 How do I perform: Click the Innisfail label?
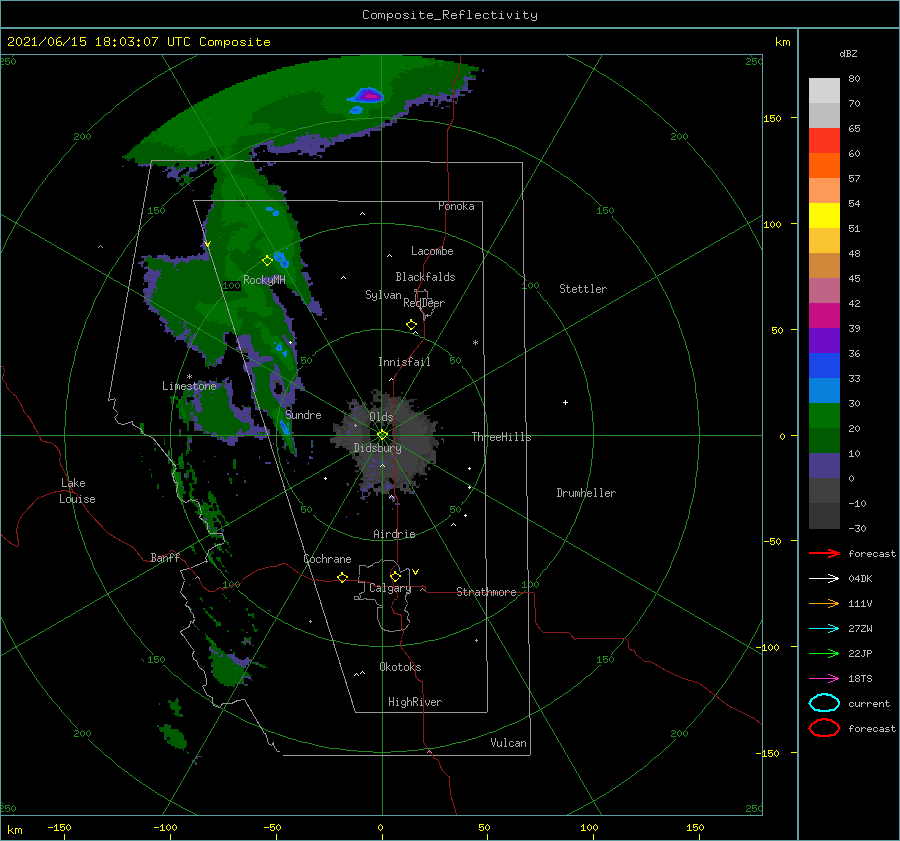pos(404,362)
